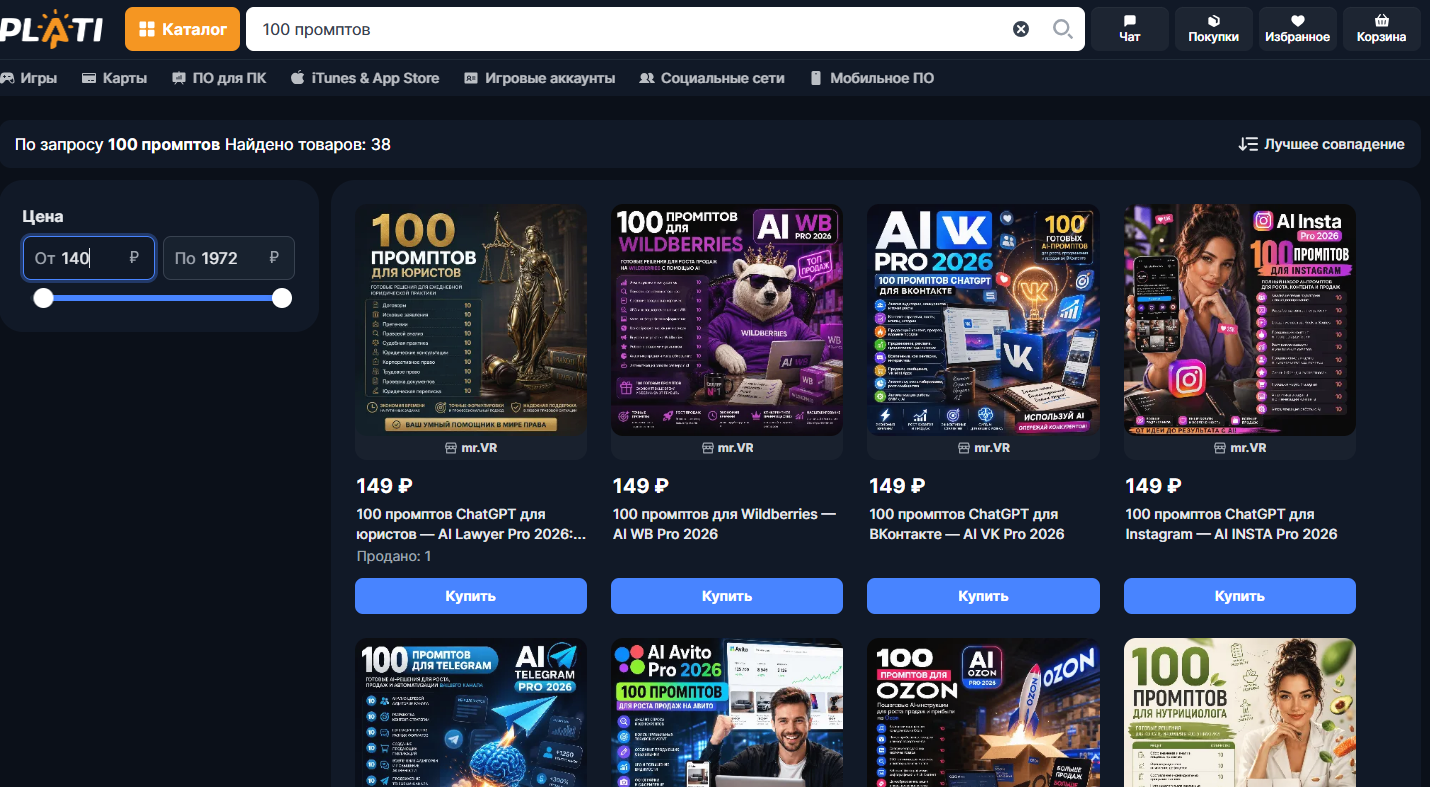
Task: Click Купить for the Instagram prompts
Action: [1240, 596]
